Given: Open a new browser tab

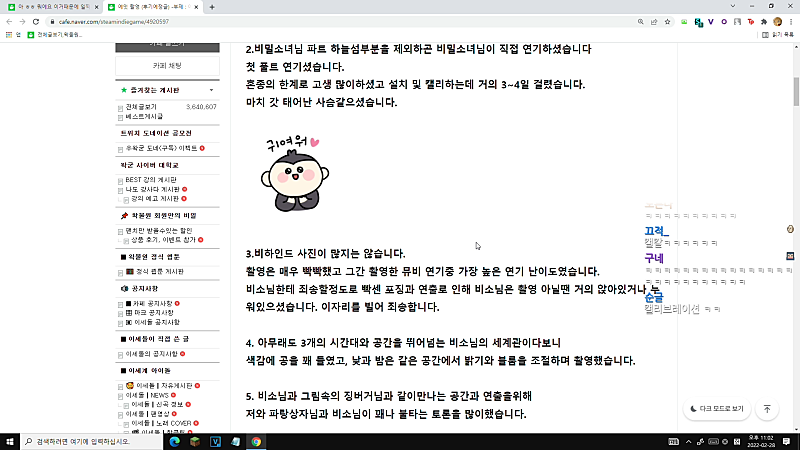Looking at the screenshot, I should click(212, 7).
